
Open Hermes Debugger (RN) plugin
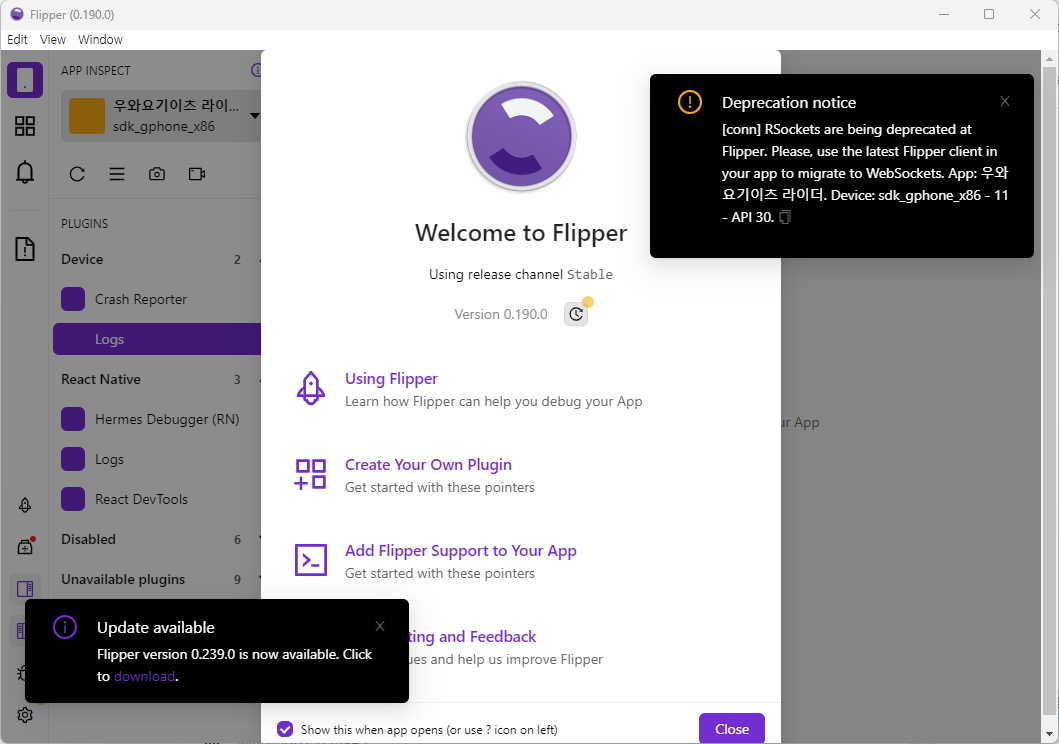click(x=157, y=419)
